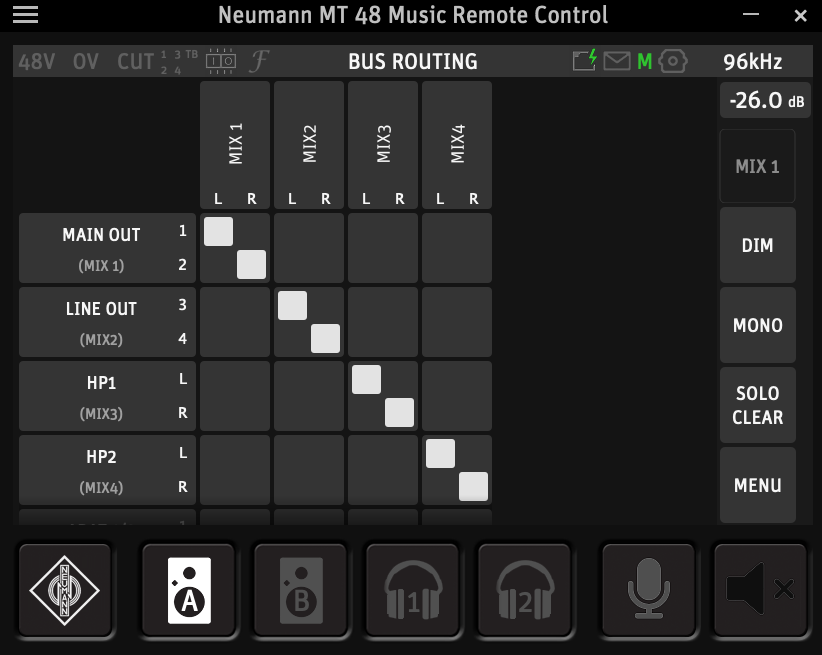This screenshot has height=655, width=822.
Task: Click the MIX4 cell in LINE OUT row
Action: point(457,322)
